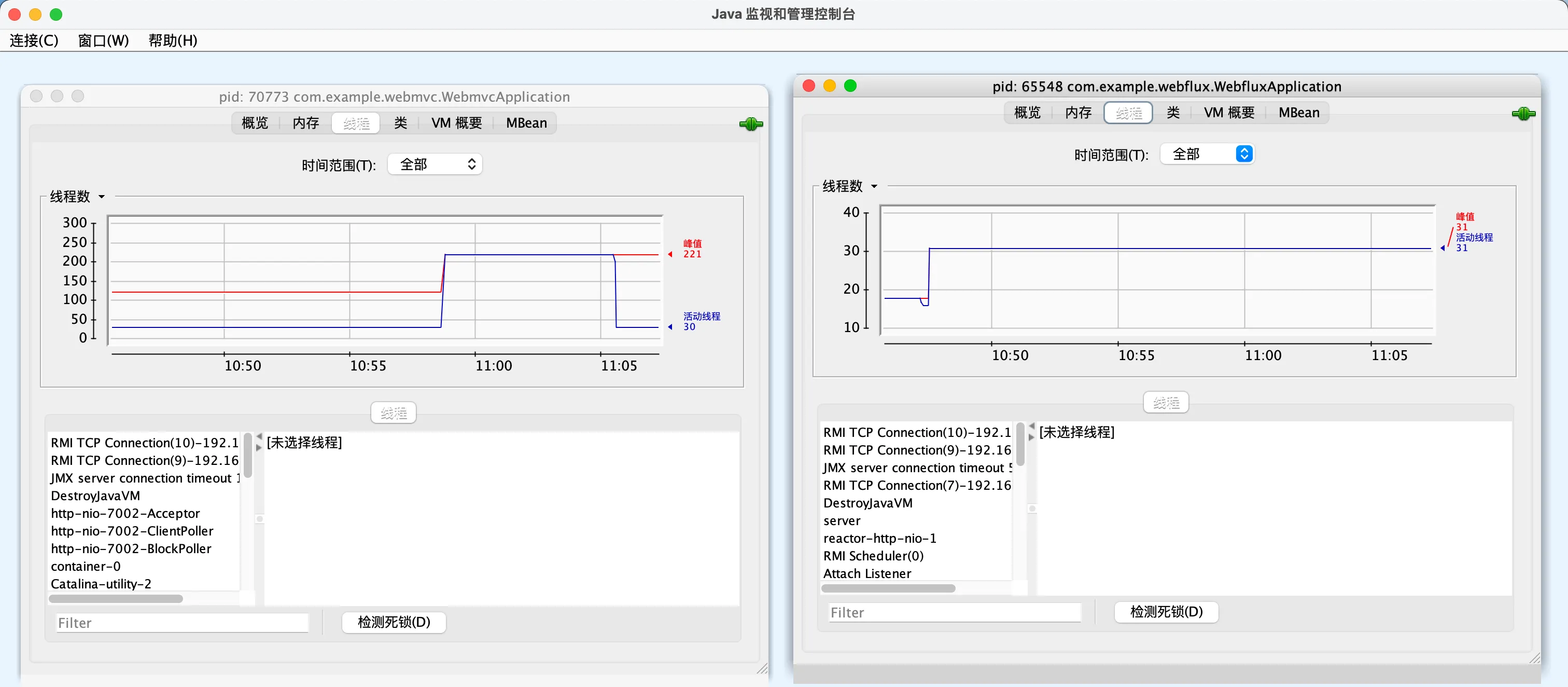Switch to 内存 tab in webmvc window
The width and height of the screenshot is (1568, 687).
tap(305, 123)
